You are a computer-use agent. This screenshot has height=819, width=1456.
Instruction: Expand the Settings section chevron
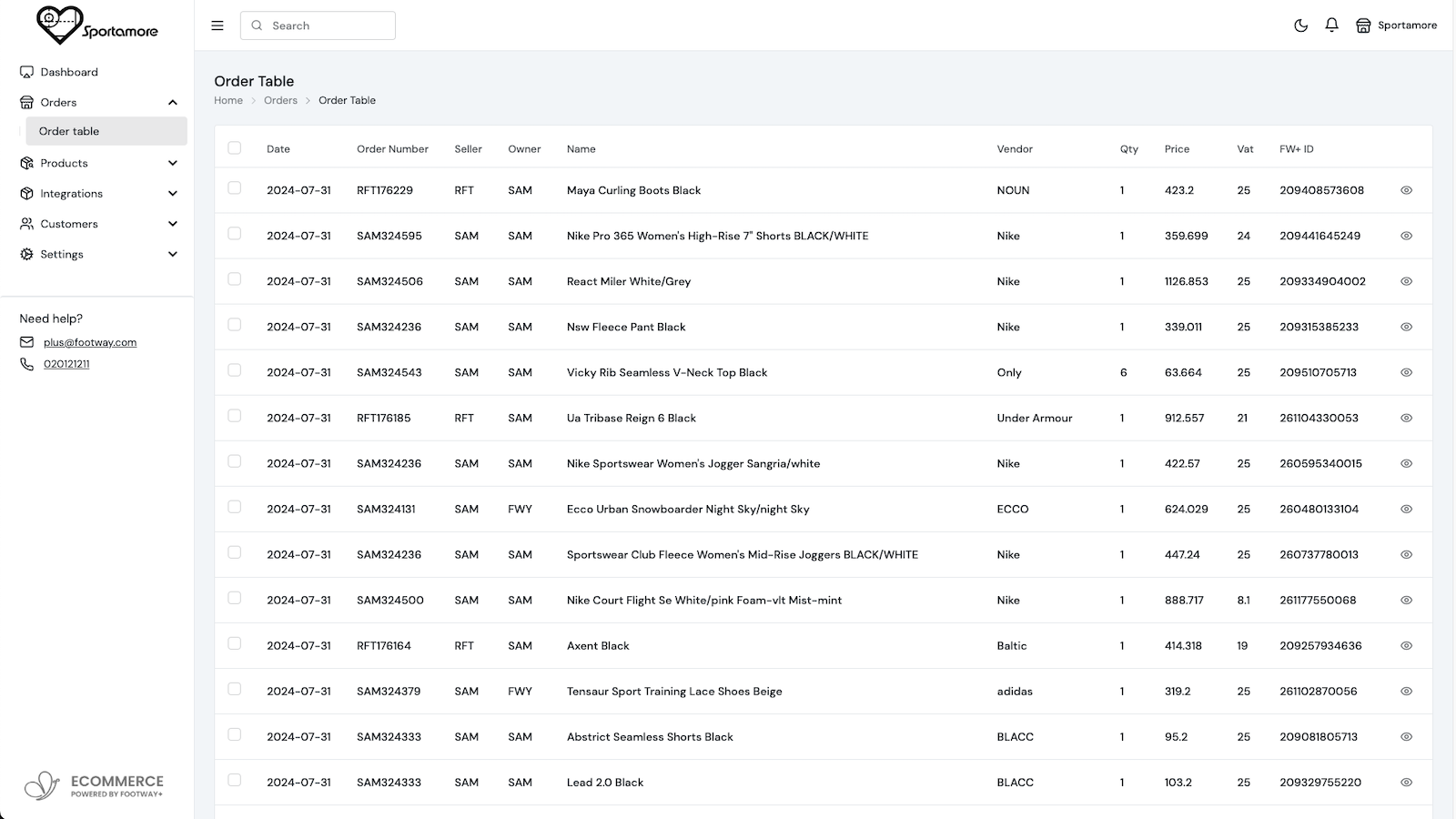[x=173, y=254]
